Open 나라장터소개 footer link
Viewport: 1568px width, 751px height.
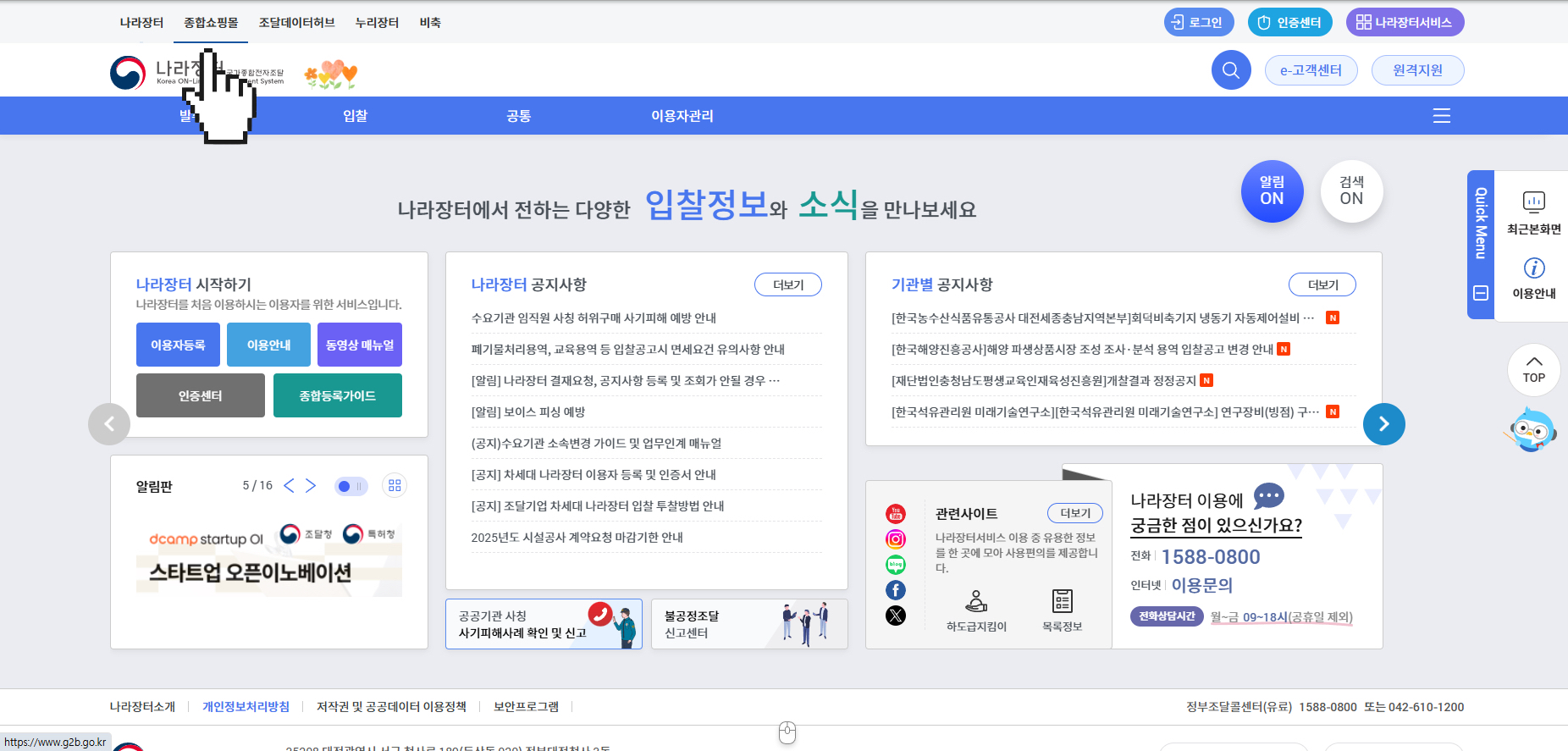click(x=142, y=707)
